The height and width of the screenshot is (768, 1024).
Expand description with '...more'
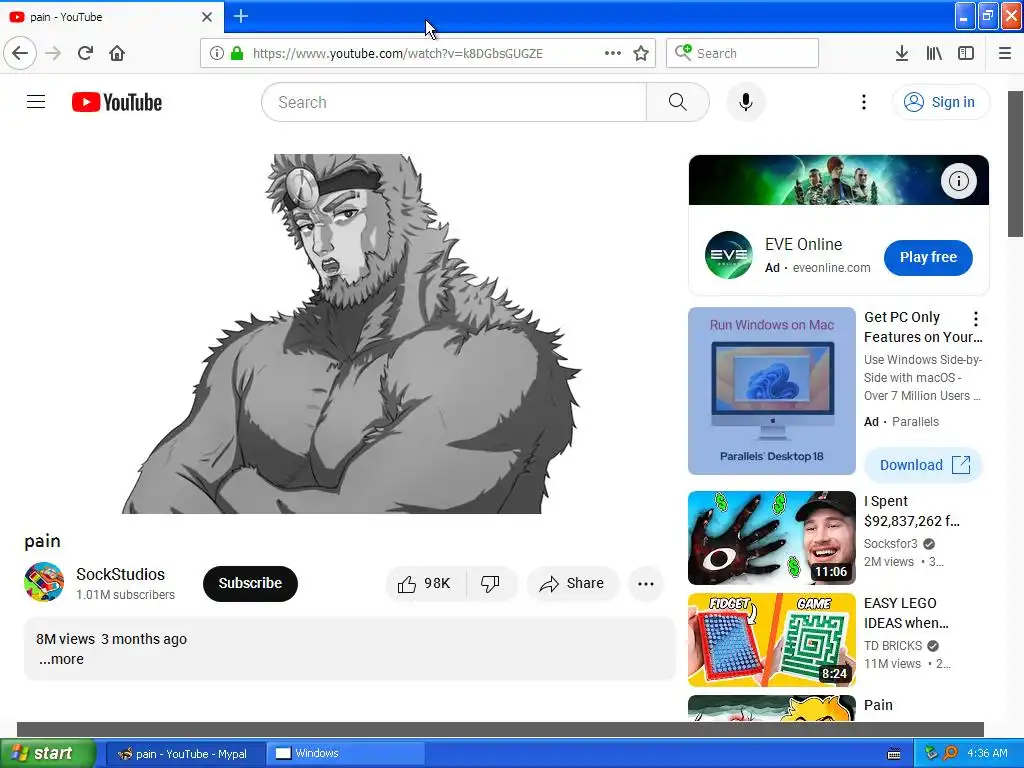[x=61, y=659]
